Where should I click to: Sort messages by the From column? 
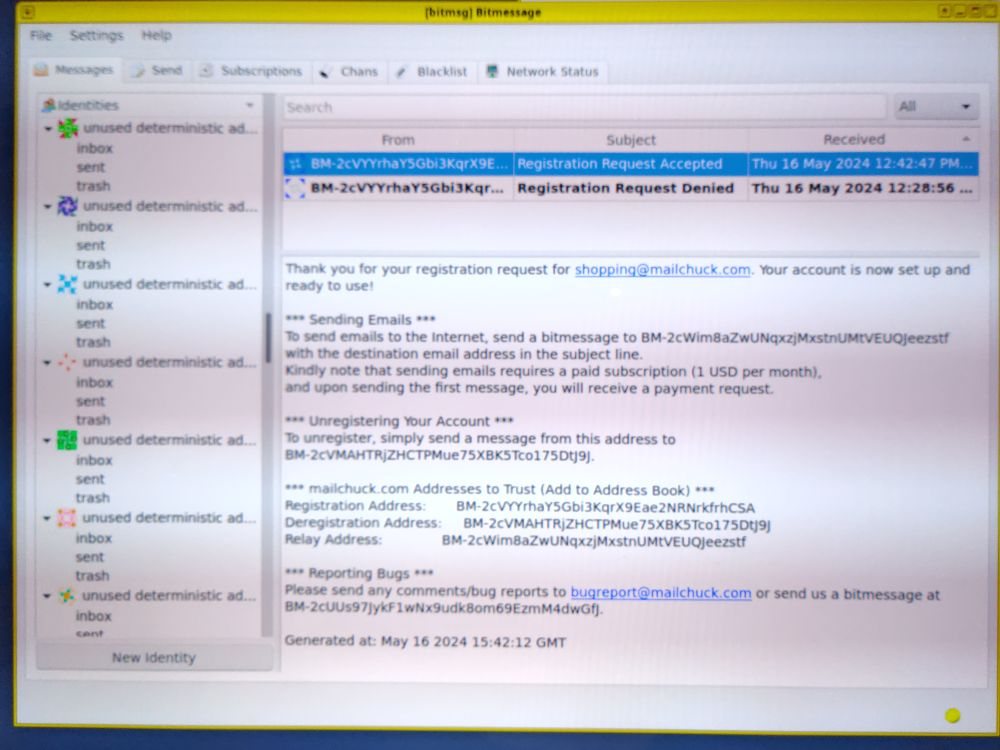pyautogui.click(x=398, y=140)
